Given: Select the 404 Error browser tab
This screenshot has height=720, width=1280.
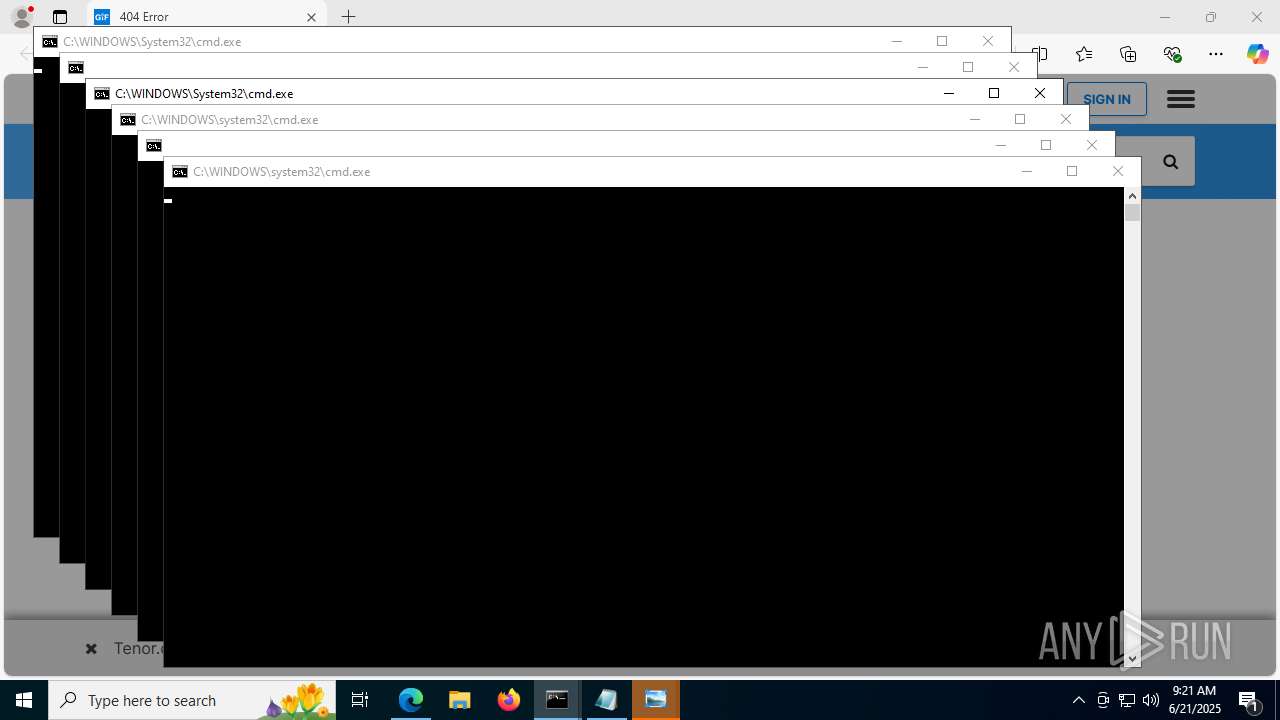Looking at the screenshot, I should coord(206,17).
